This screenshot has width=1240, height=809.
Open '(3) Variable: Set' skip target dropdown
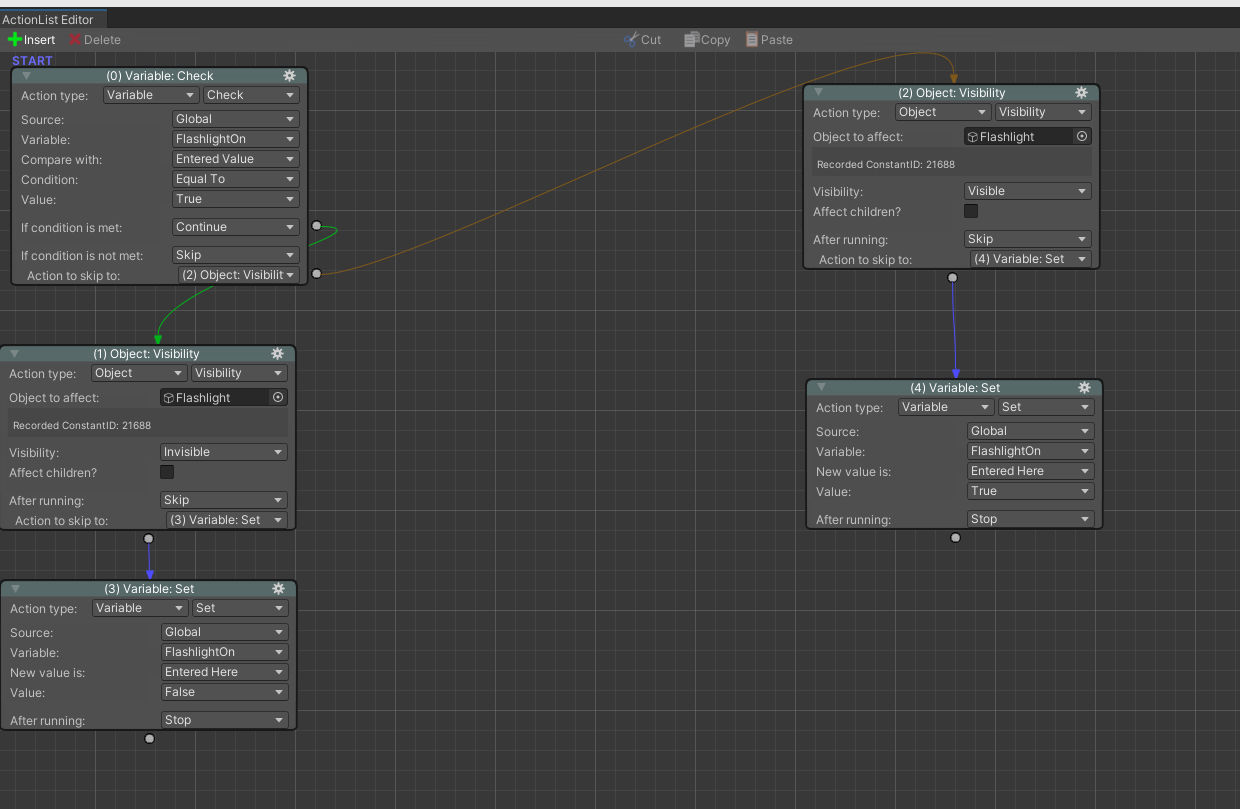tap(227, 520)
